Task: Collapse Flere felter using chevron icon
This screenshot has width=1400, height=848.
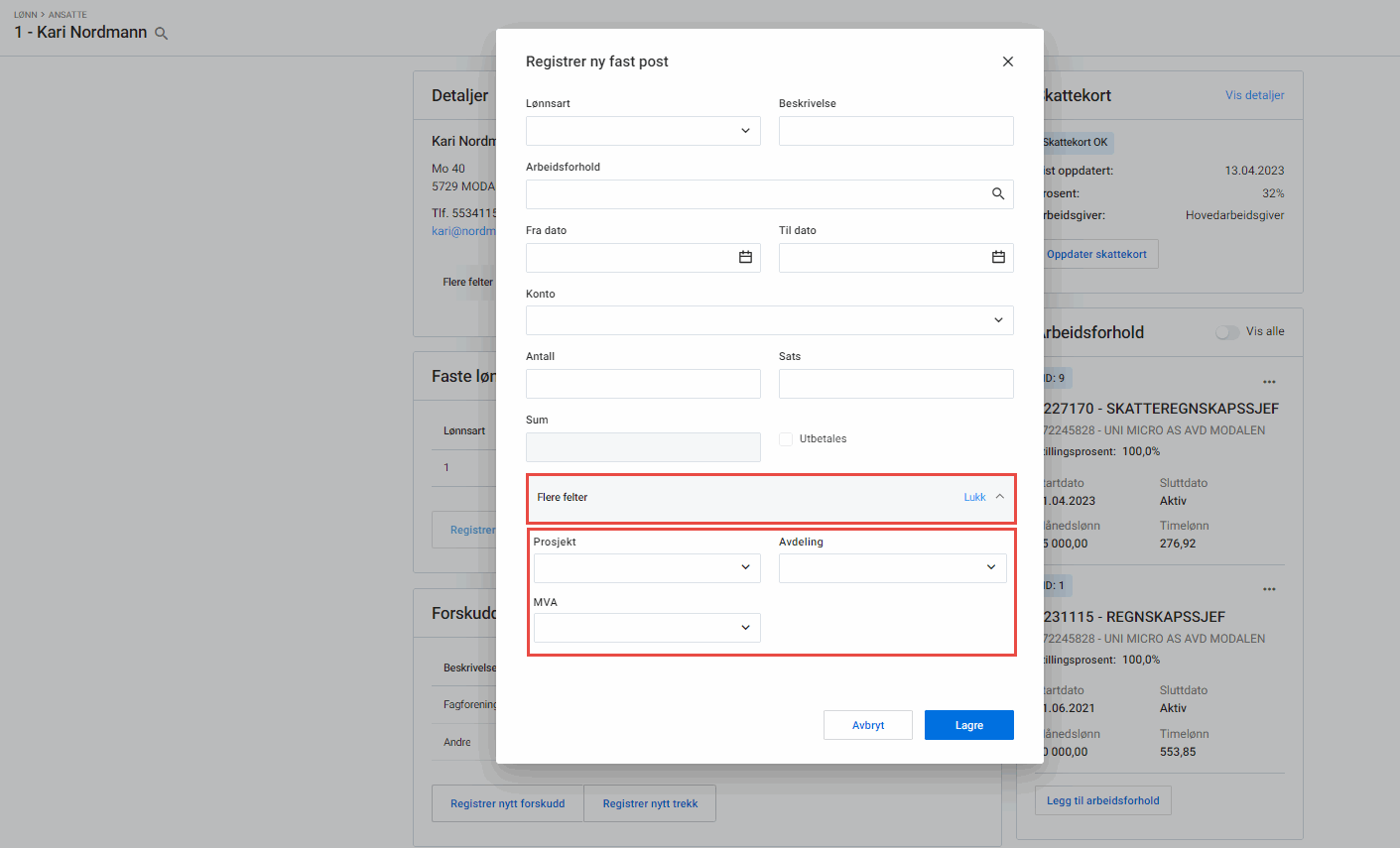Action: click(999, 497)
